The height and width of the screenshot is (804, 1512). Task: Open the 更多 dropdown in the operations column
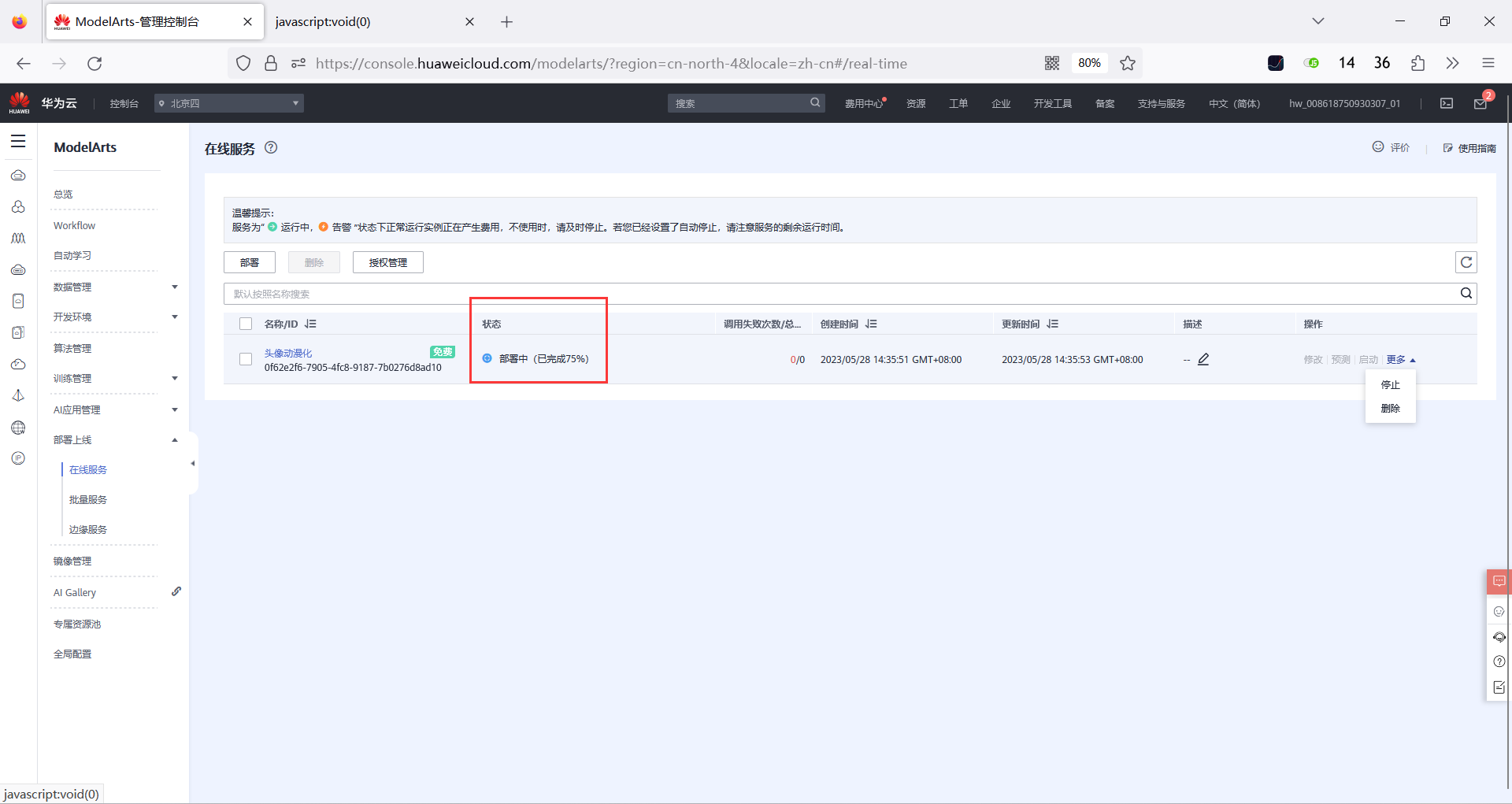(x=1400, y=359)
